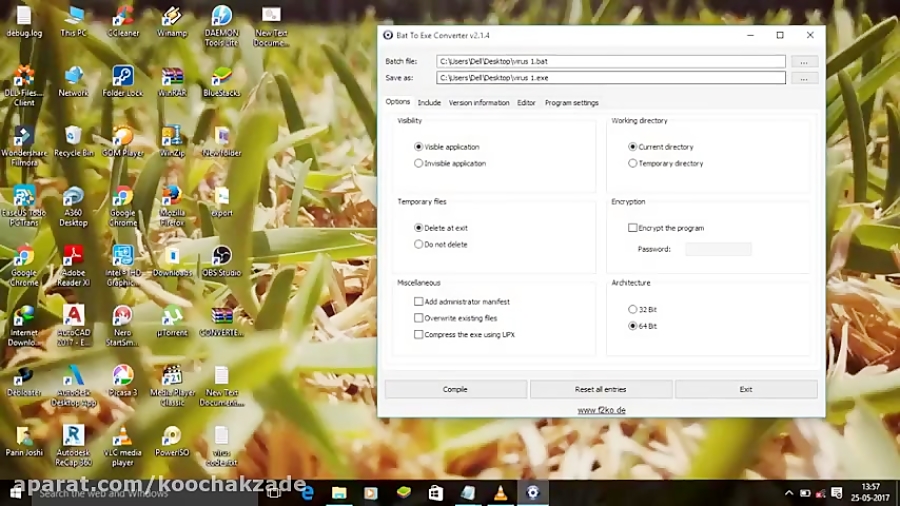The image size is (900, 506).
Task: Select Do not delete option
Action: pyautogui.click(x=441, y=244)
